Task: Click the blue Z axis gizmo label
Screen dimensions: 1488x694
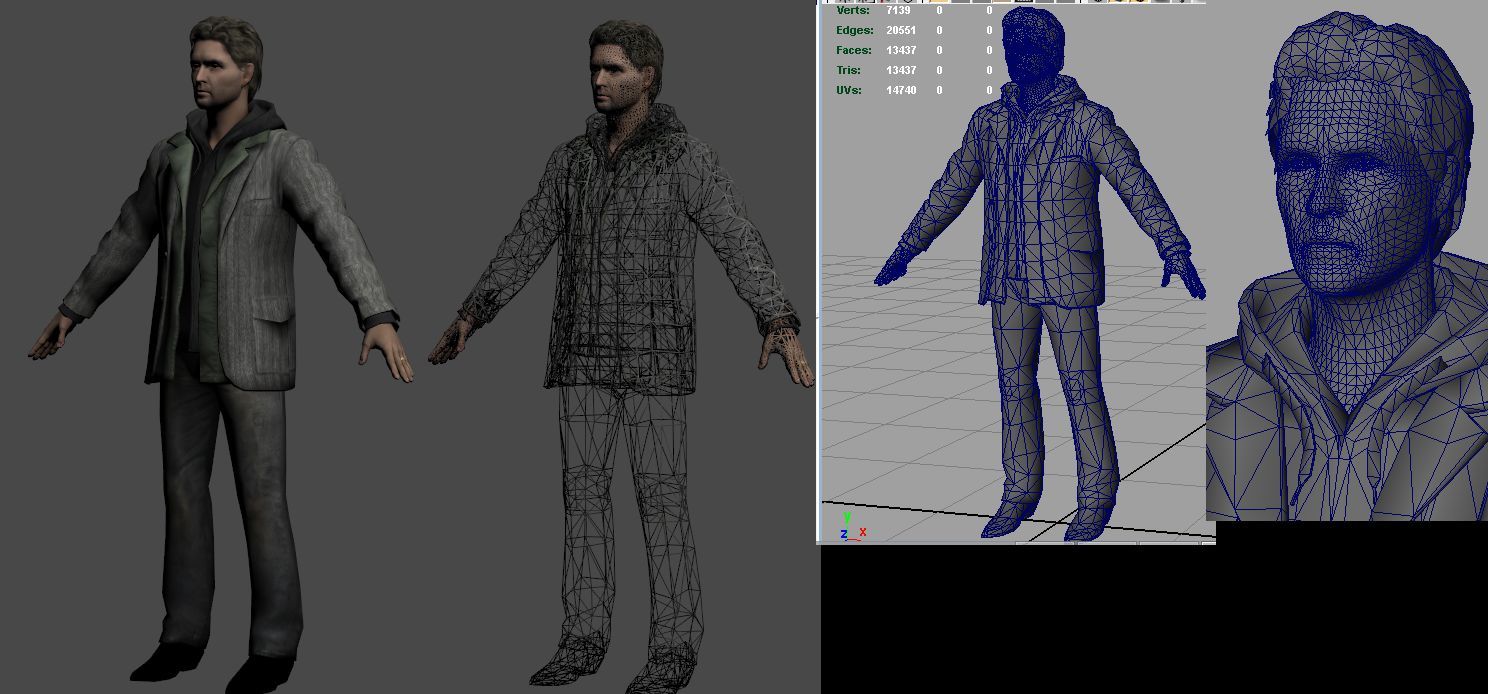Action: coord(843,535)
